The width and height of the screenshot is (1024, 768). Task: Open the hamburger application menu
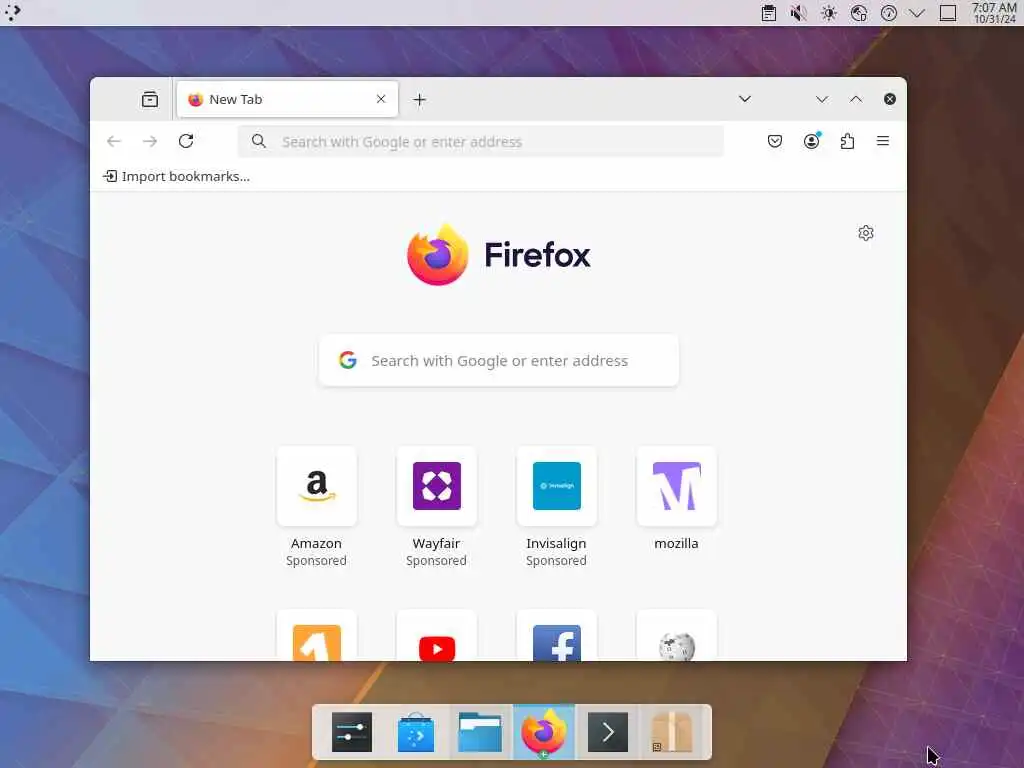click(883, 141)
